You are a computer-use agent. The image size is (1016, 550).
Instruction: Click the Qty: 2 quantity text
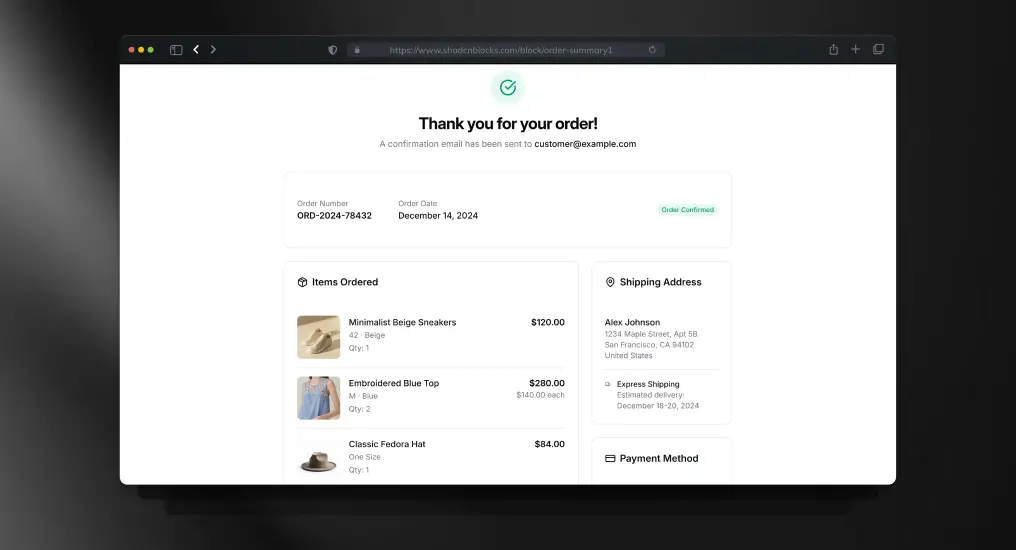tap(359, 409)
